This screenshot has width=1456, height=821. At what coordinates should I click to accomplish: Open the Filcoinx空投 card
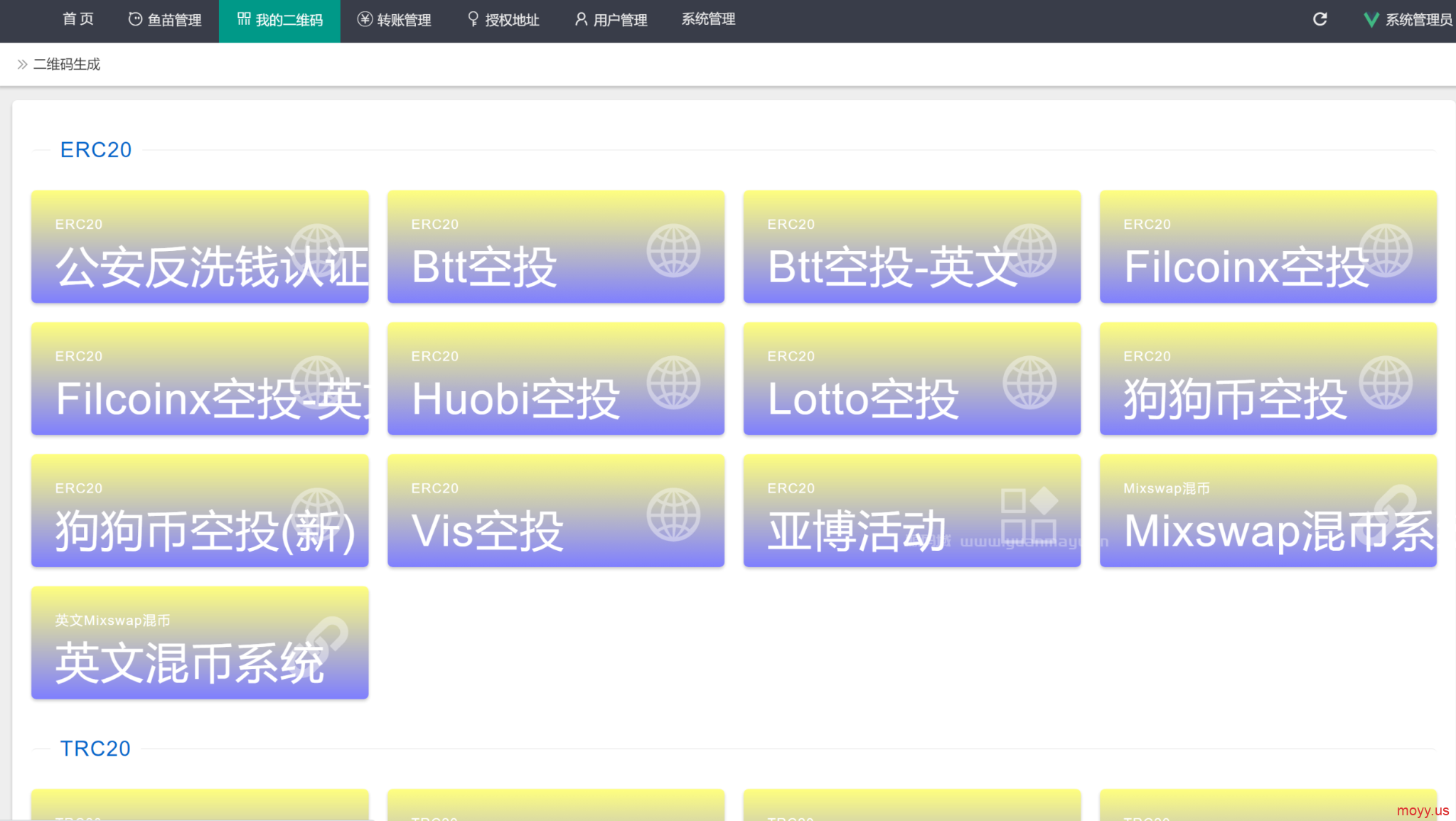pyautogui.click(x=1268, y=247)
